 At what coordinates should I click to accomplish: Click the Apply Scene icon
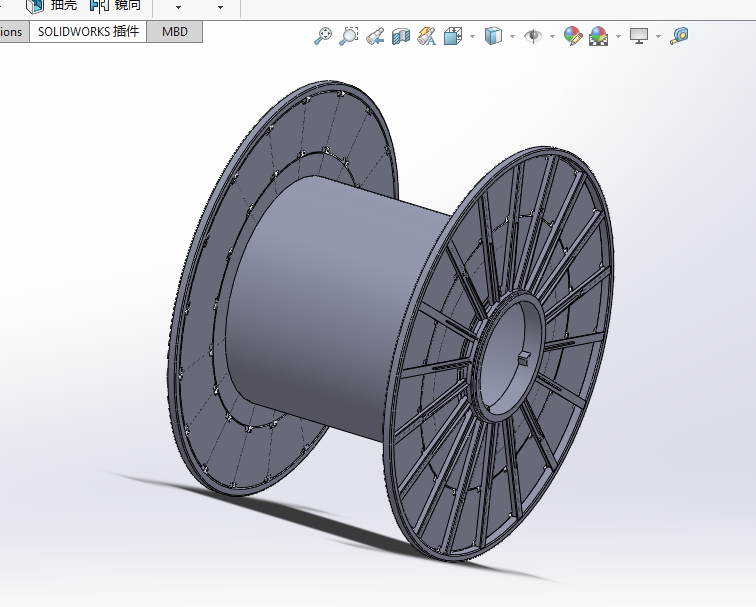pos(598,37)
